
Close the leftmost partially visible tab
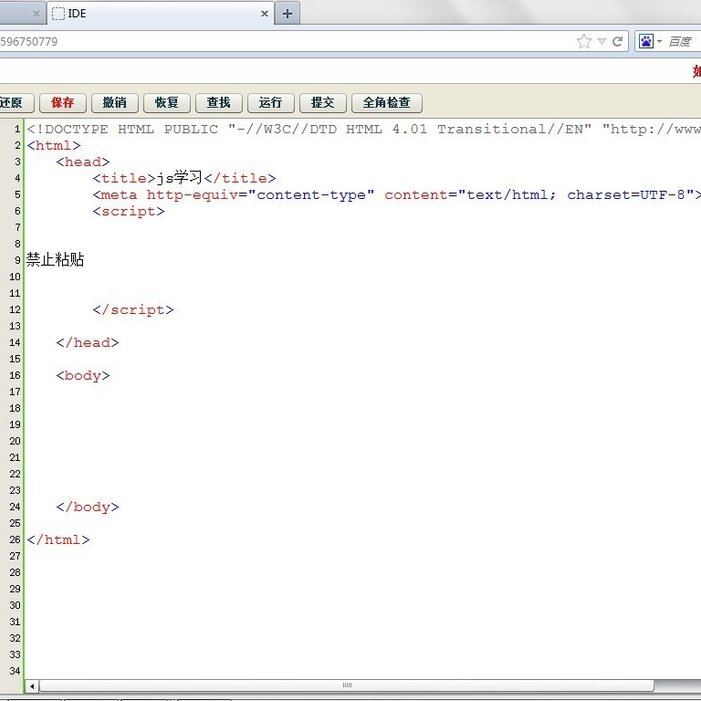coord(36,14)
